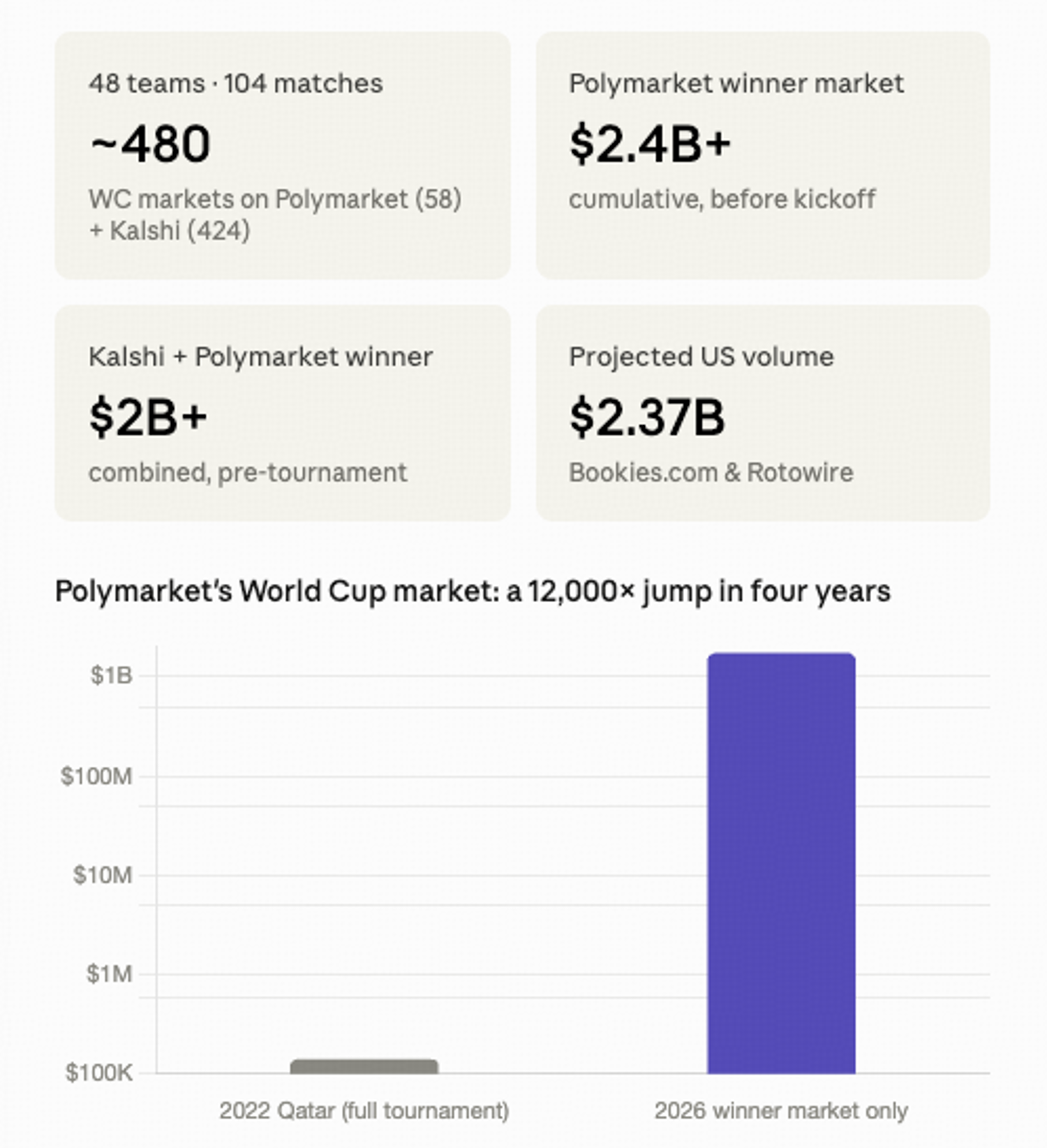
Task: Select the $1M y-axis label
Action: coord(109,974)
